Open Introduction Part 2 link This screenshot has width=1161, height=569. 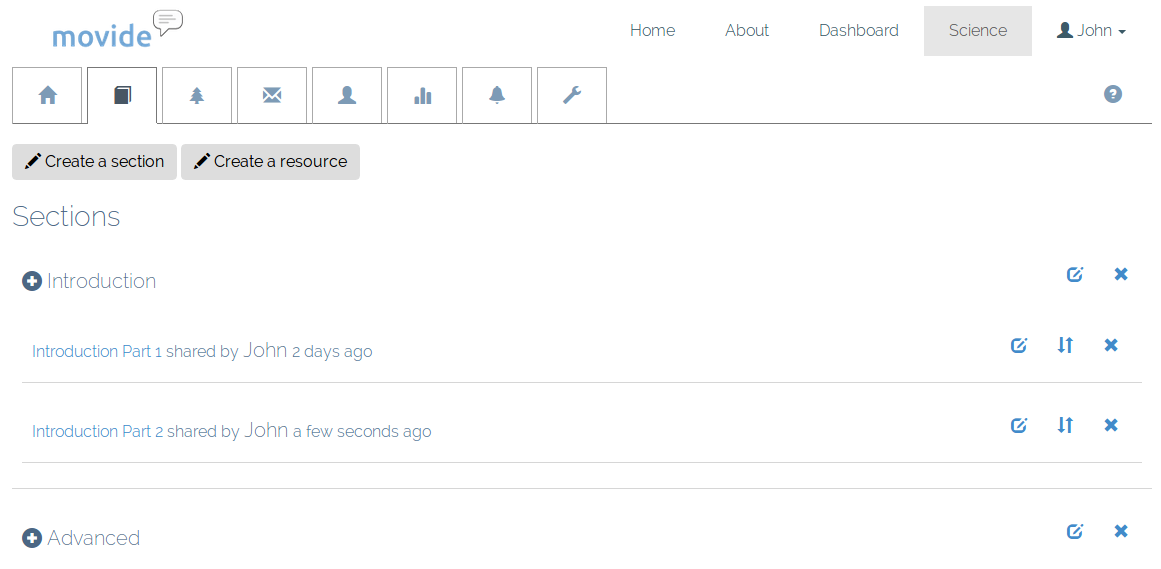pyautogui.click(x=98, y=431)
